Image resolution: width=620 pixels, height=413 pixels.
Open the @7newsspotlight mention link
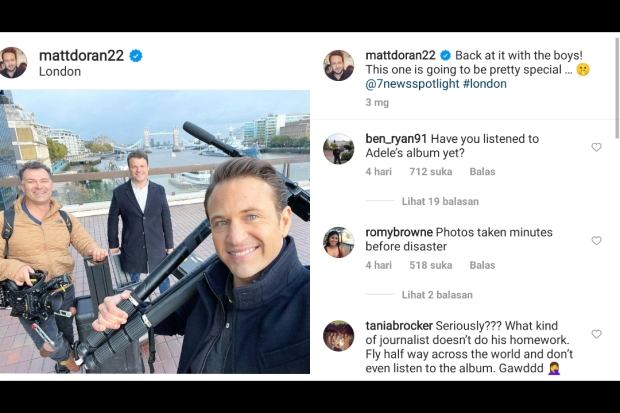click(x=412, y=84)
